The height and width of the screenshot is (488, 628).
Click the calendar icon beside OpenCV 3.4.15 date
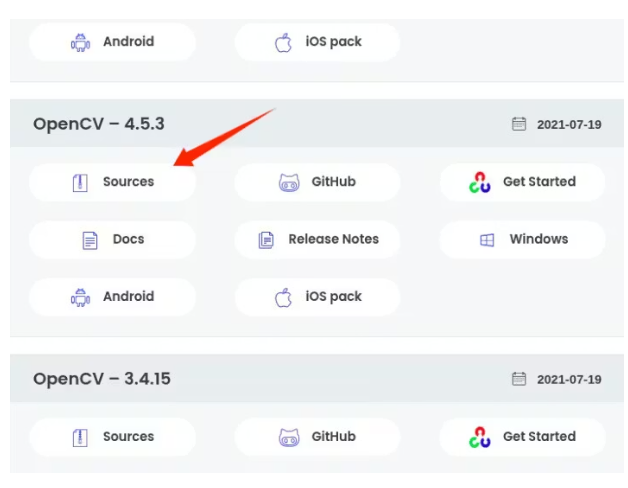[519, 380]
